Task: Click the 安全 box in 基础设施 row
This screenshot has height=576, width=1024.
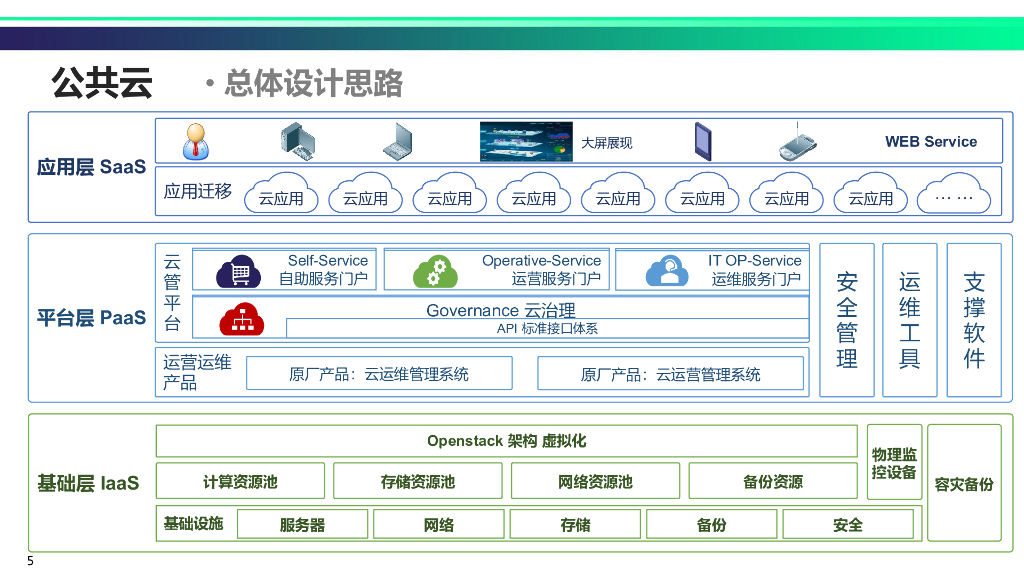Action: click(848, 524)
